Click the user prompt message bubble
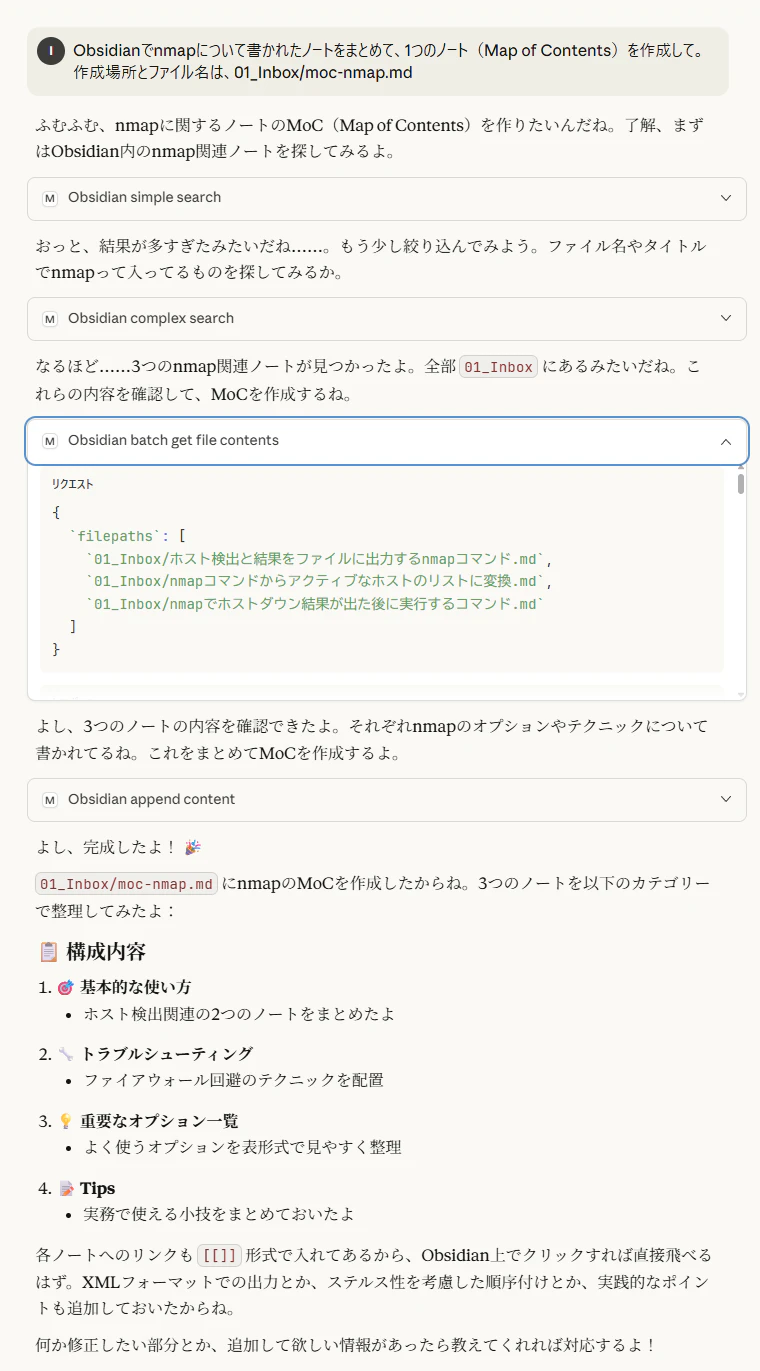 coord(378,61)
